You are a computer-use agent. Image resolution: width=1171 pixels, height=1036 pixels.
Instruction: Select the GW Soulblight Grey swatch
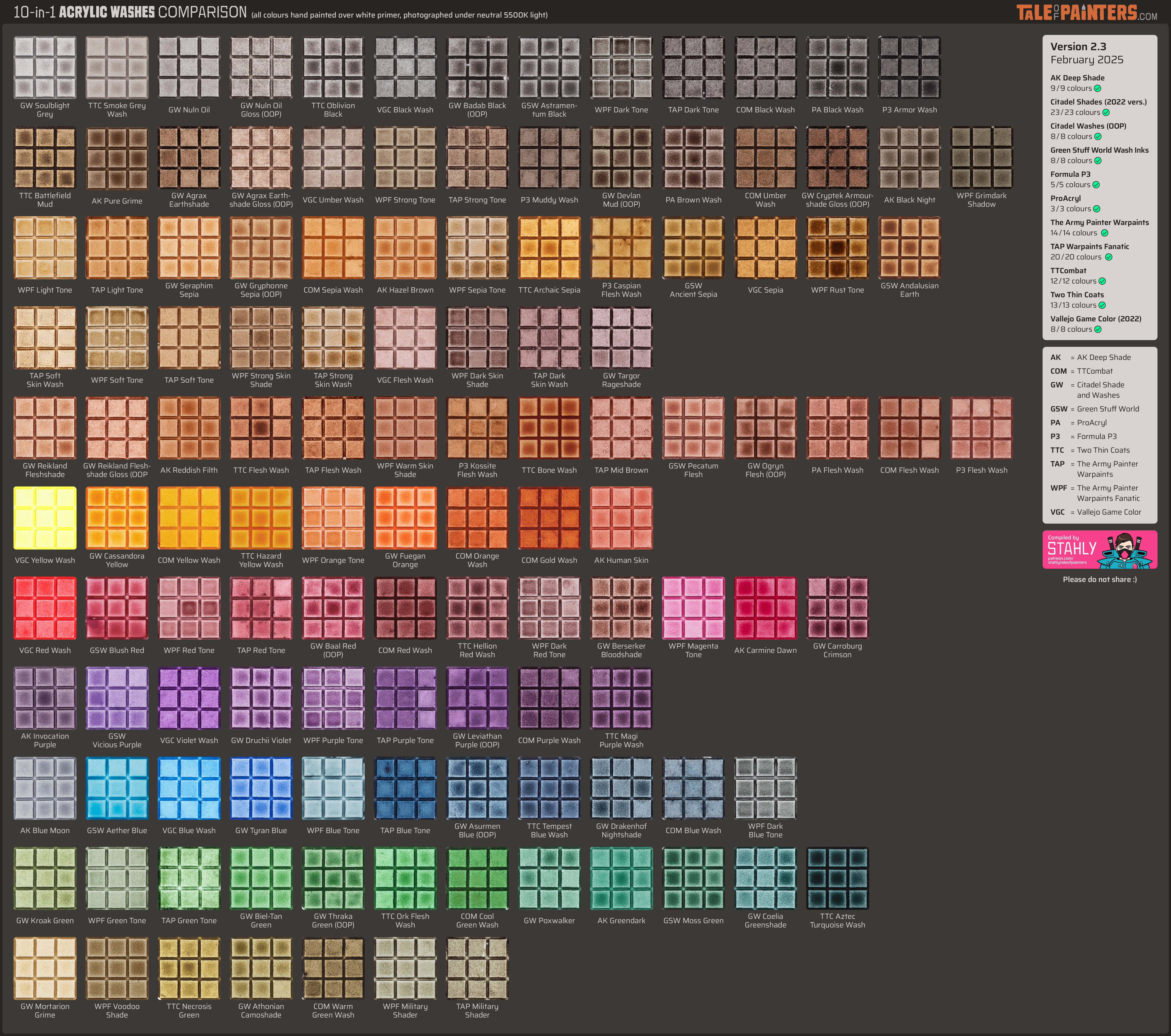coord(45,68)
